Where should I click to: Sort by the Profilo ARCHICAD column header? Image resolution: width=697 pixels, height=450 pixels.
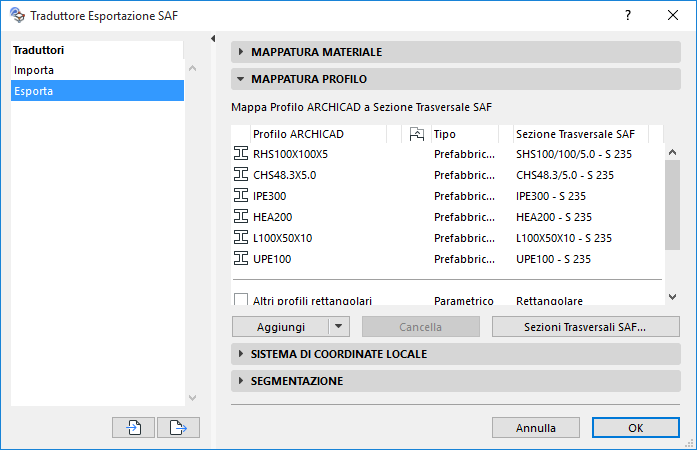(x=318, y=134)
